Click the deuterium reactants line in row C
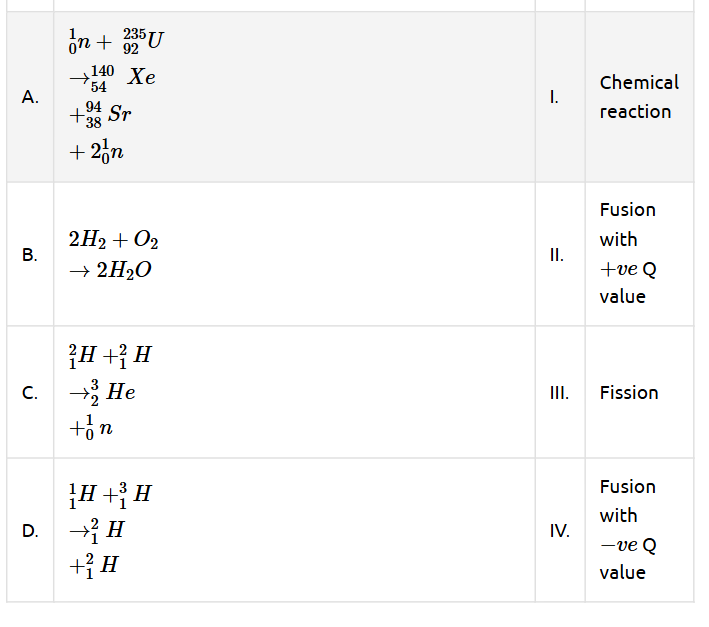Viewport: 709px width, 627px height. [x=111, y=355]
